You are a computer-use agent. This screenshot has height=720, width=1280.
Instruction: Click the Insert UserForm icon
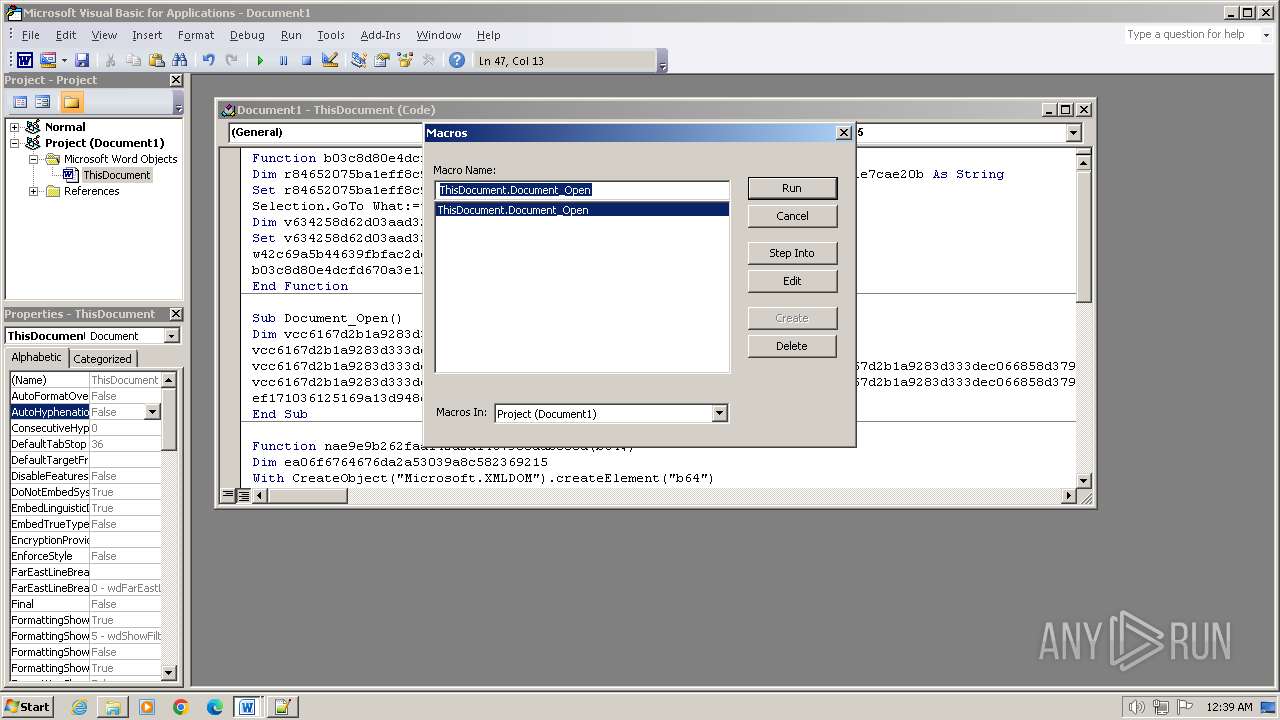(x=47, y=61)
